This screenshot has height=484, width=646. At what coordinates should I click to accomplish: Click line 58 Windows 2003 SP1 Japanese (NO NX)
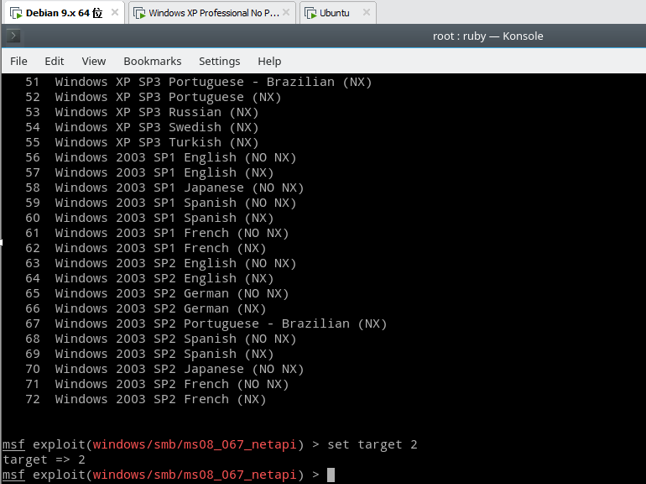click(x=164, y=188)
